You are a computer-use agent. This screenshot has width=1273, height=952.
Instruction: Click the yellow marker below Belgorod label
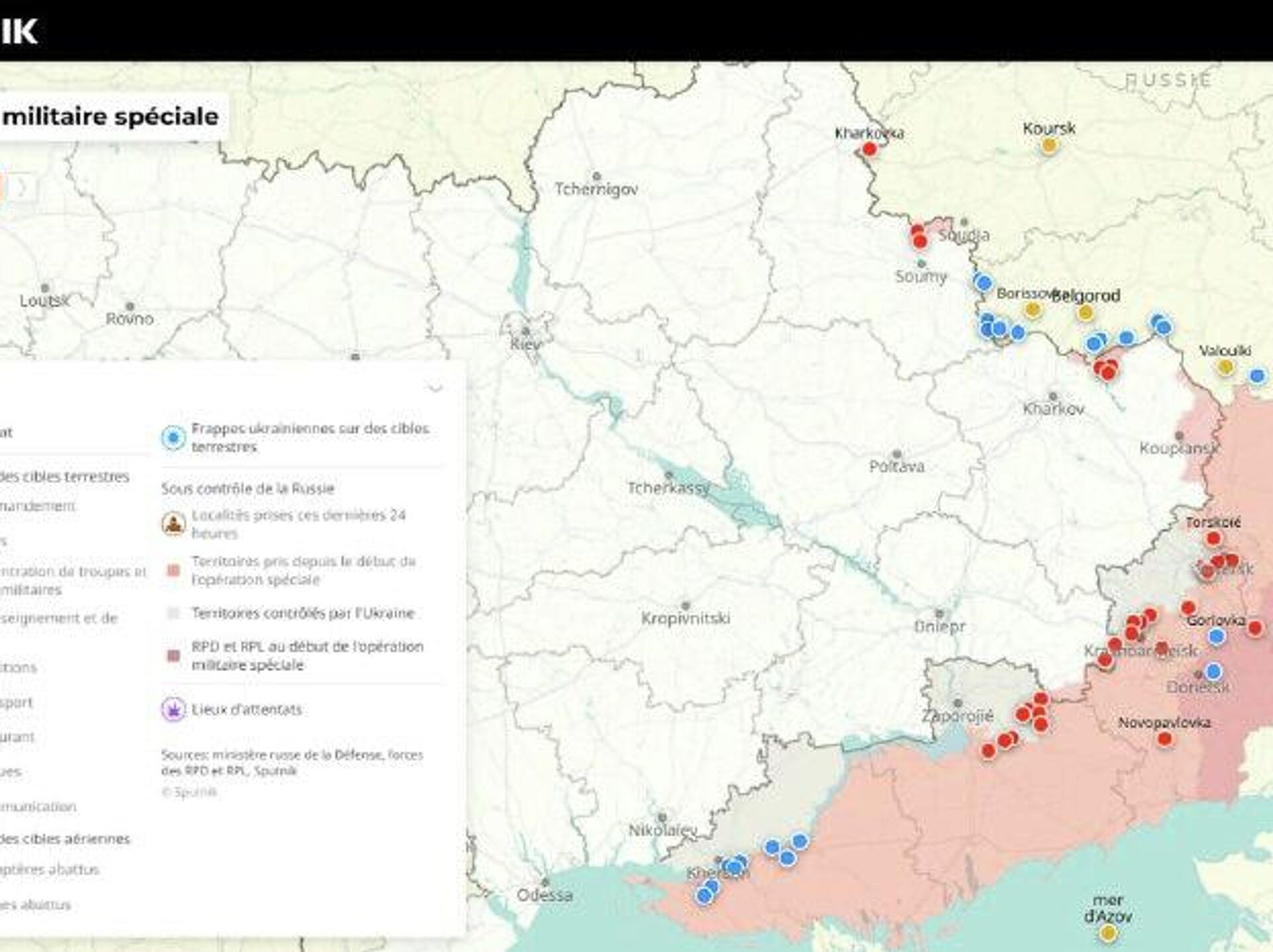[1085, 312]
